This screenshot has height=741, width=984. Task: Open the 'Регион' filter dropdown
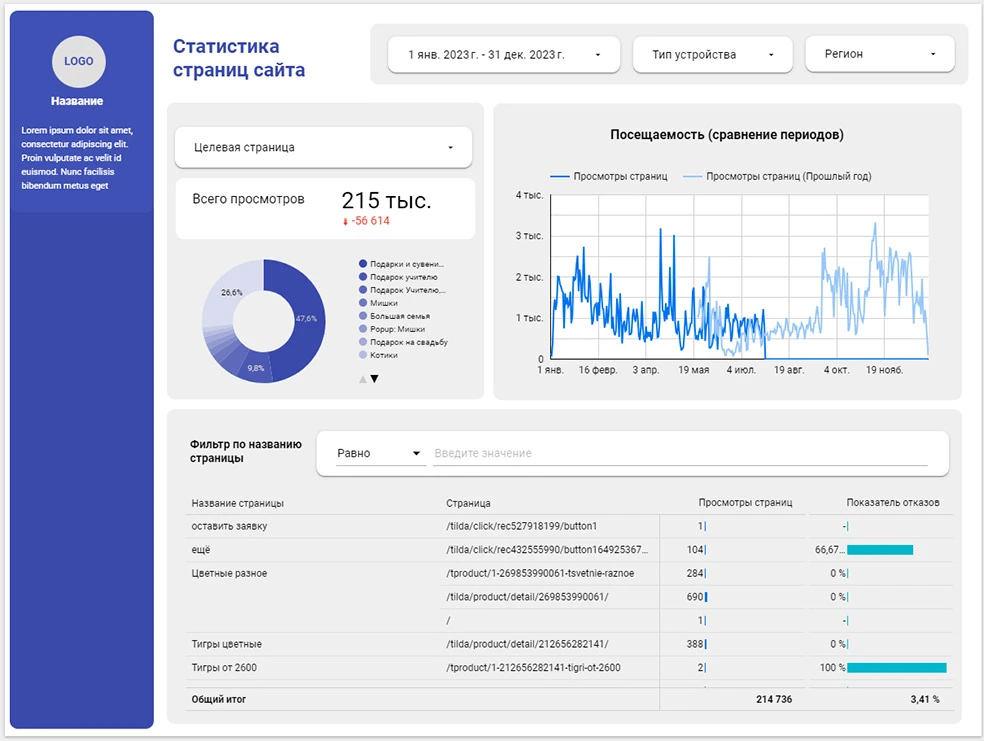click(x=879, y=55)
